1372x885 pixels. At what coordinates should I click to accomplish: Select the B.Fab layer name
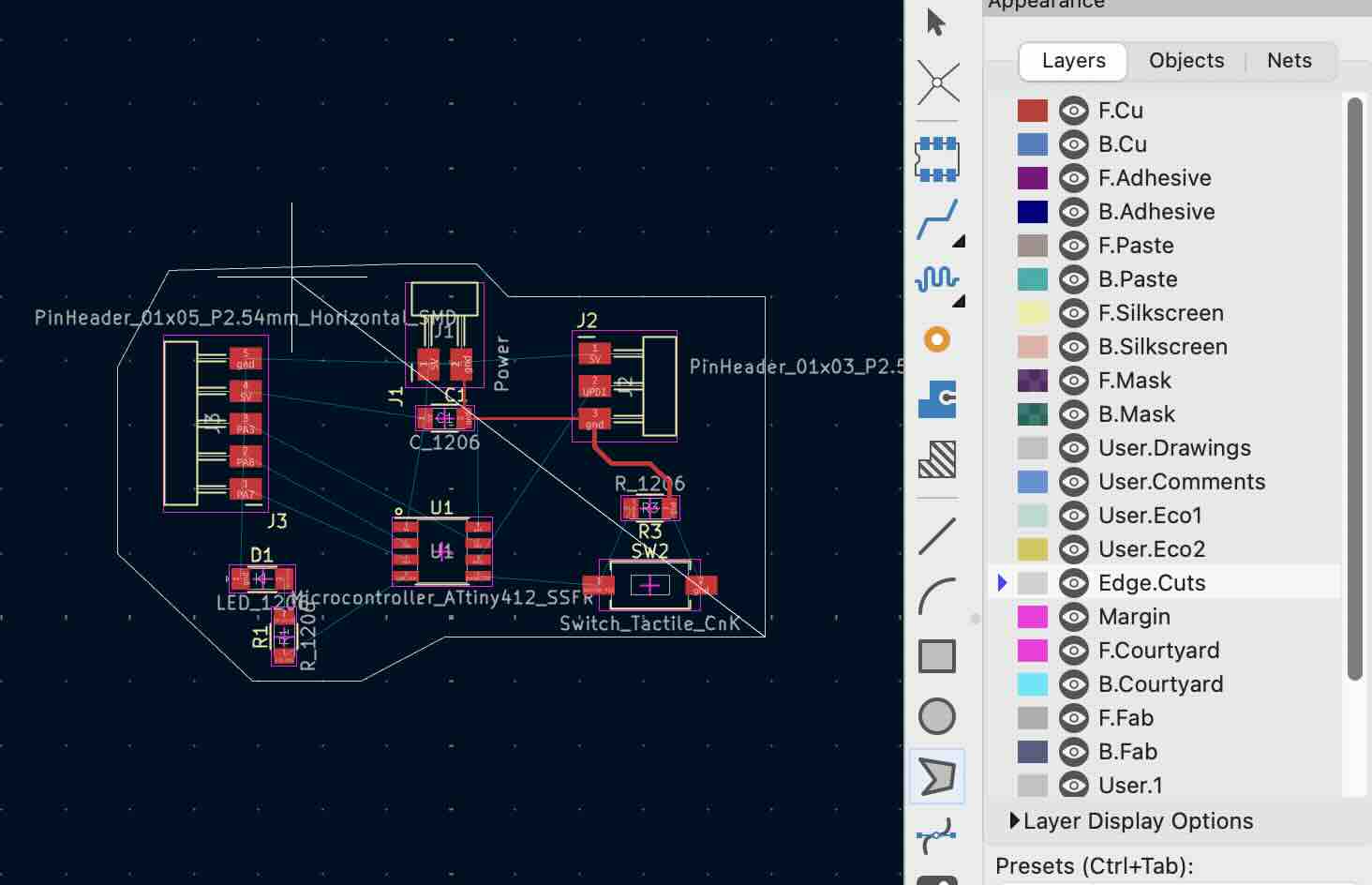pos(1127,752)
